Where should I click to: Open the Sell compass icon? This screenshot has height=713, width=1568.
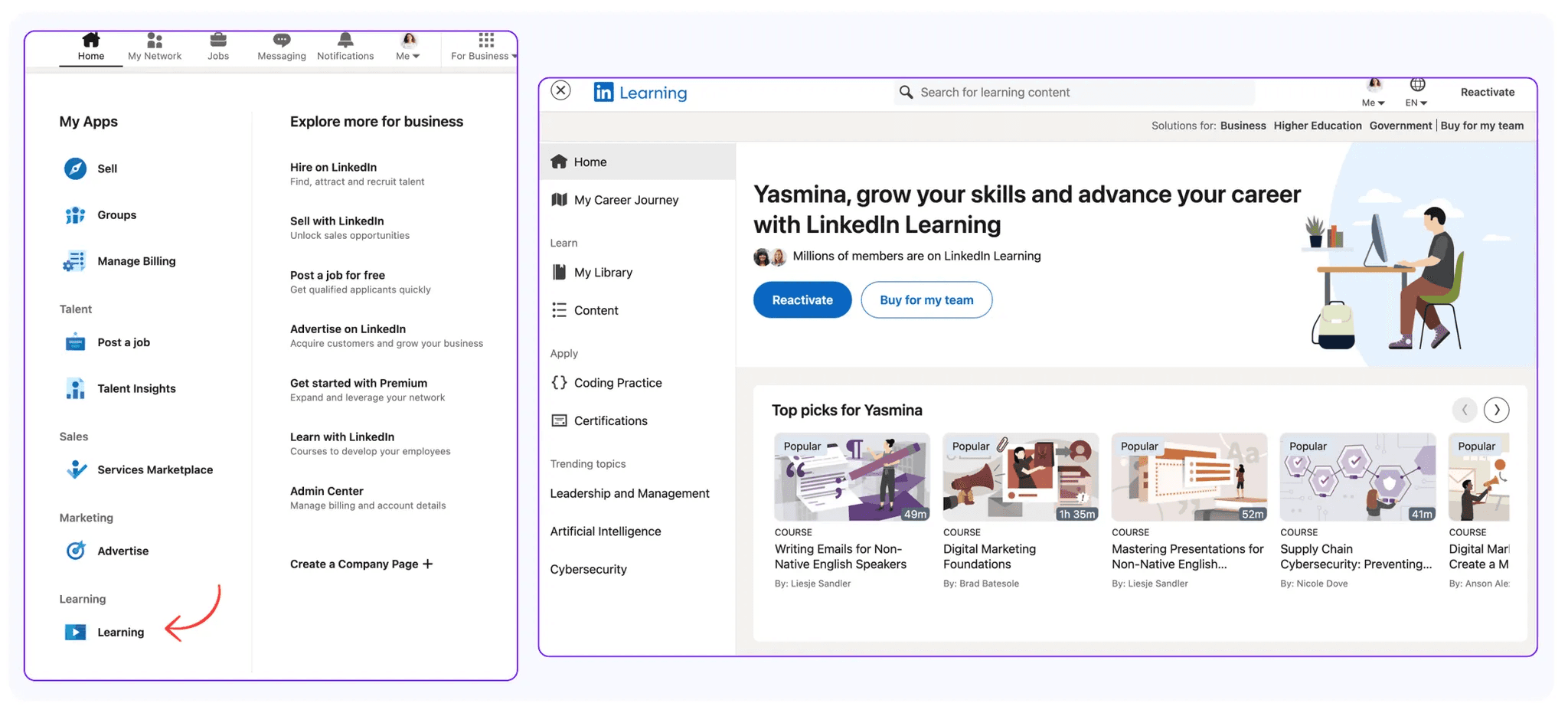[x=75, y=168]
